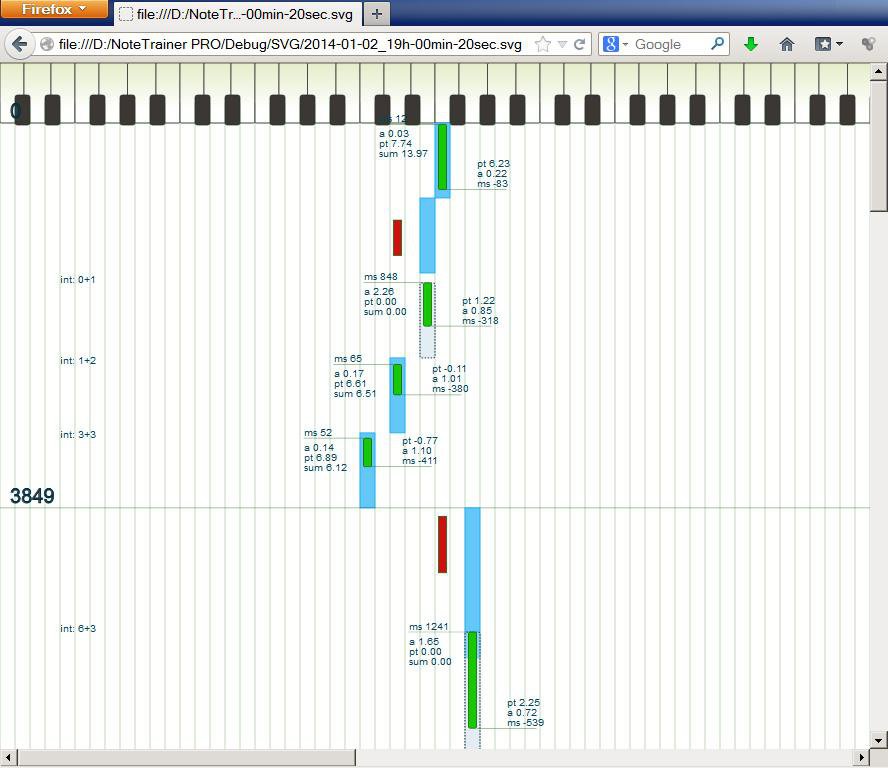This screenshot has height=768, width=888.
Task: Click the 'int: 3+3' label
Action: click(x=78, y=435)
